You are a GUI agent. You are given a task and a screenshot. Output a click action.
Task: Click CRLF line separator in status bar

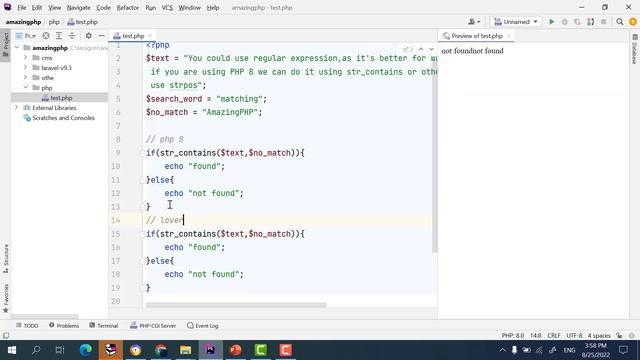coord(554,336)
